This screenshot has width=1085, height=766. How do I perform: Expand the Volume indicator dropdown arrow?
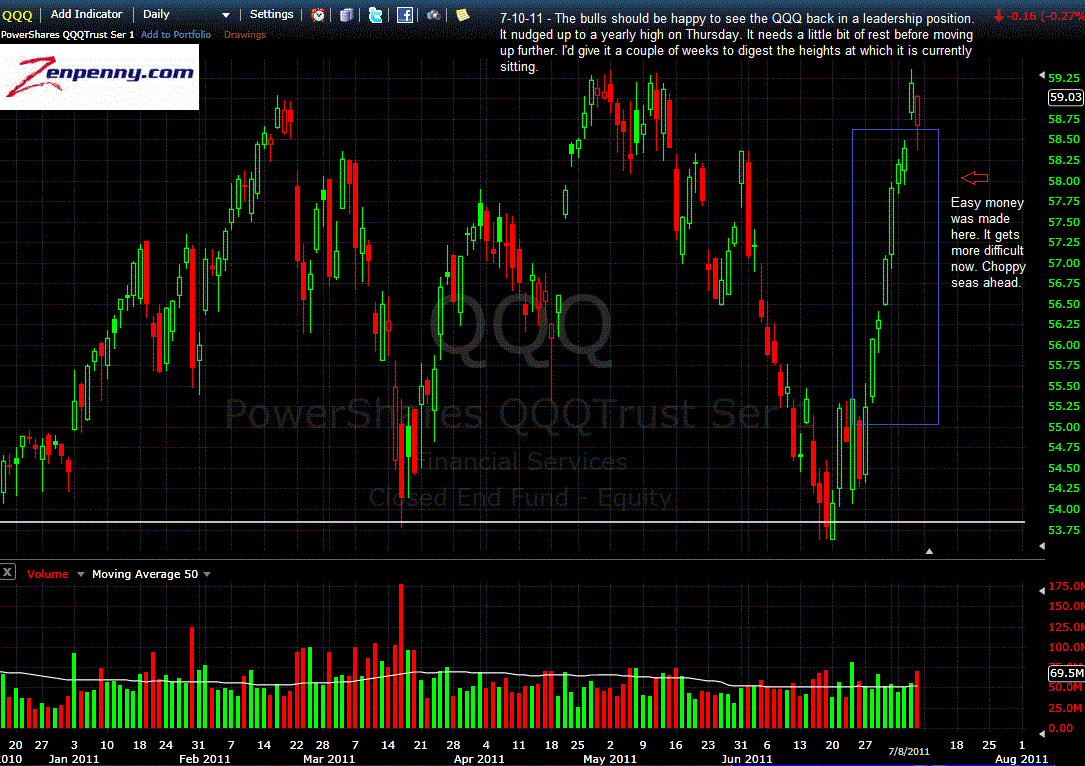[x=80, y=574]
